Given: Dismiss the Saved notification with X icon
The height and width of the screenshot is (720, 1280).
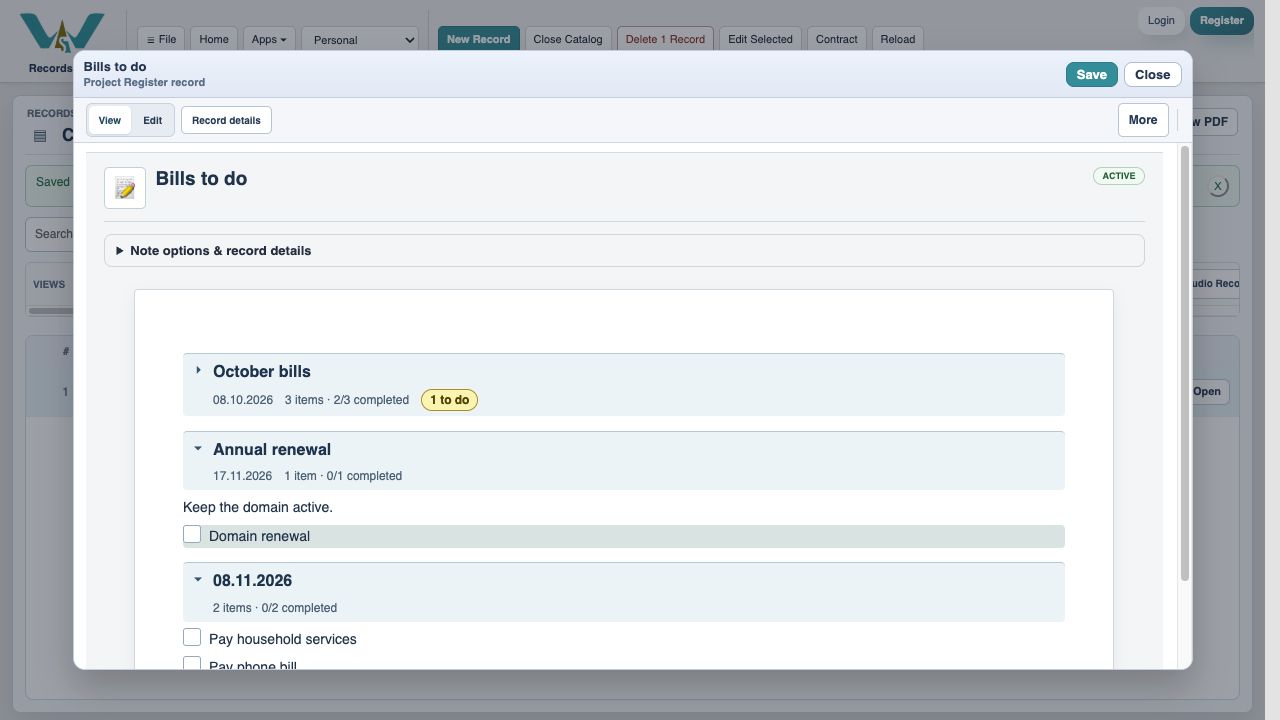Looking at the screenshot, I should [x=1217, y=186].
